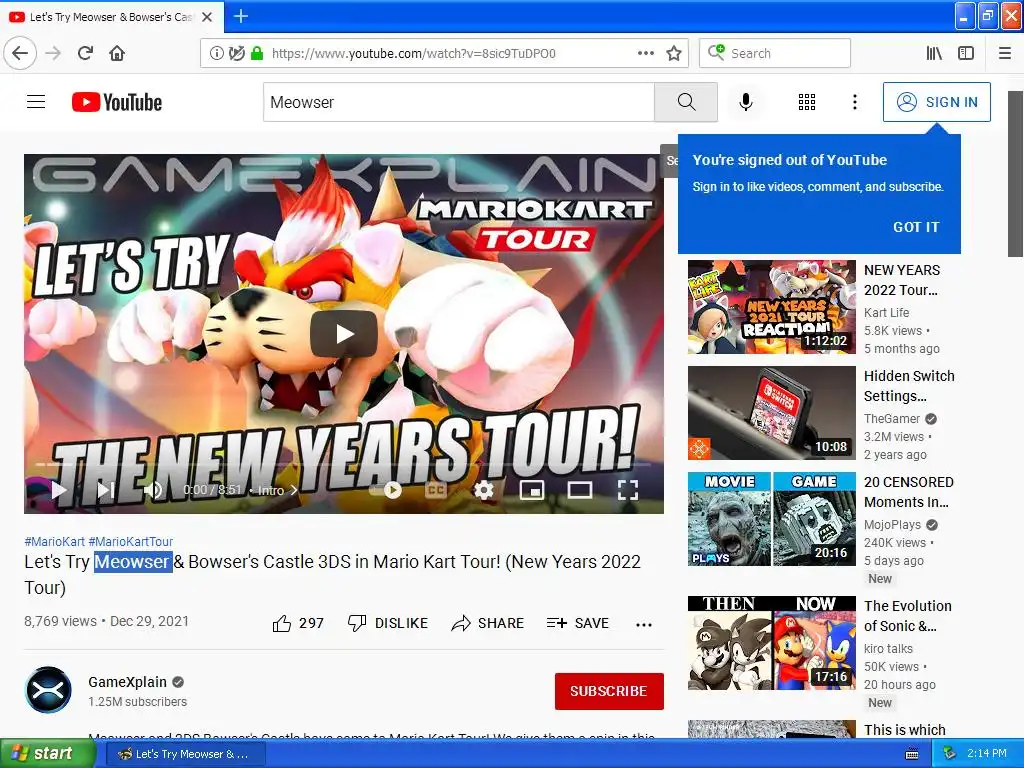
Task: Click the YouTube logo
Action: pos(117,102)
